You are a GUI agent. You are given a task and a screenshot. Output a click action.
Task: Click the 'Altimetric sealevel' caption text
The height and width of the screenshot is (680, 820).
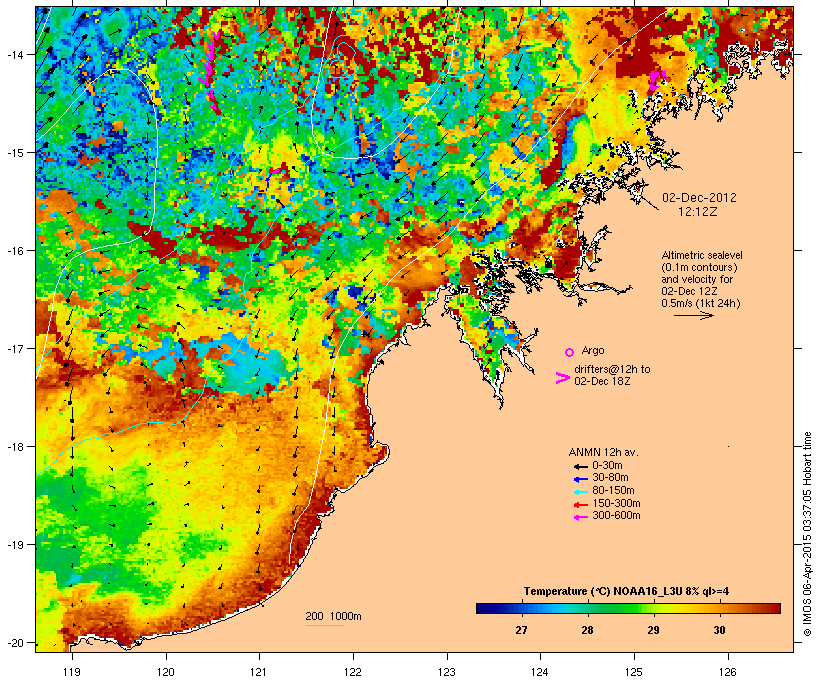click(702, 255)
